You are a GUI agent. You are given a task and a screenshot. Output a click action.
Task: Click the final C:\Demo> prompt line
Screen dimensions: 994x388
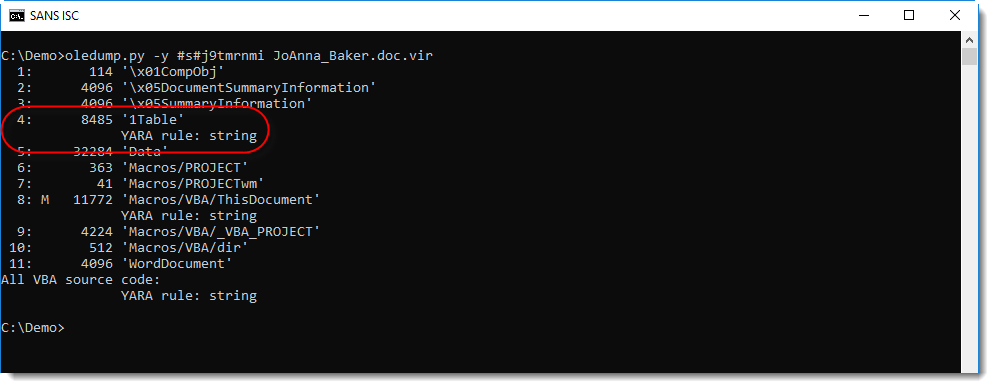(x=33, y=328)
